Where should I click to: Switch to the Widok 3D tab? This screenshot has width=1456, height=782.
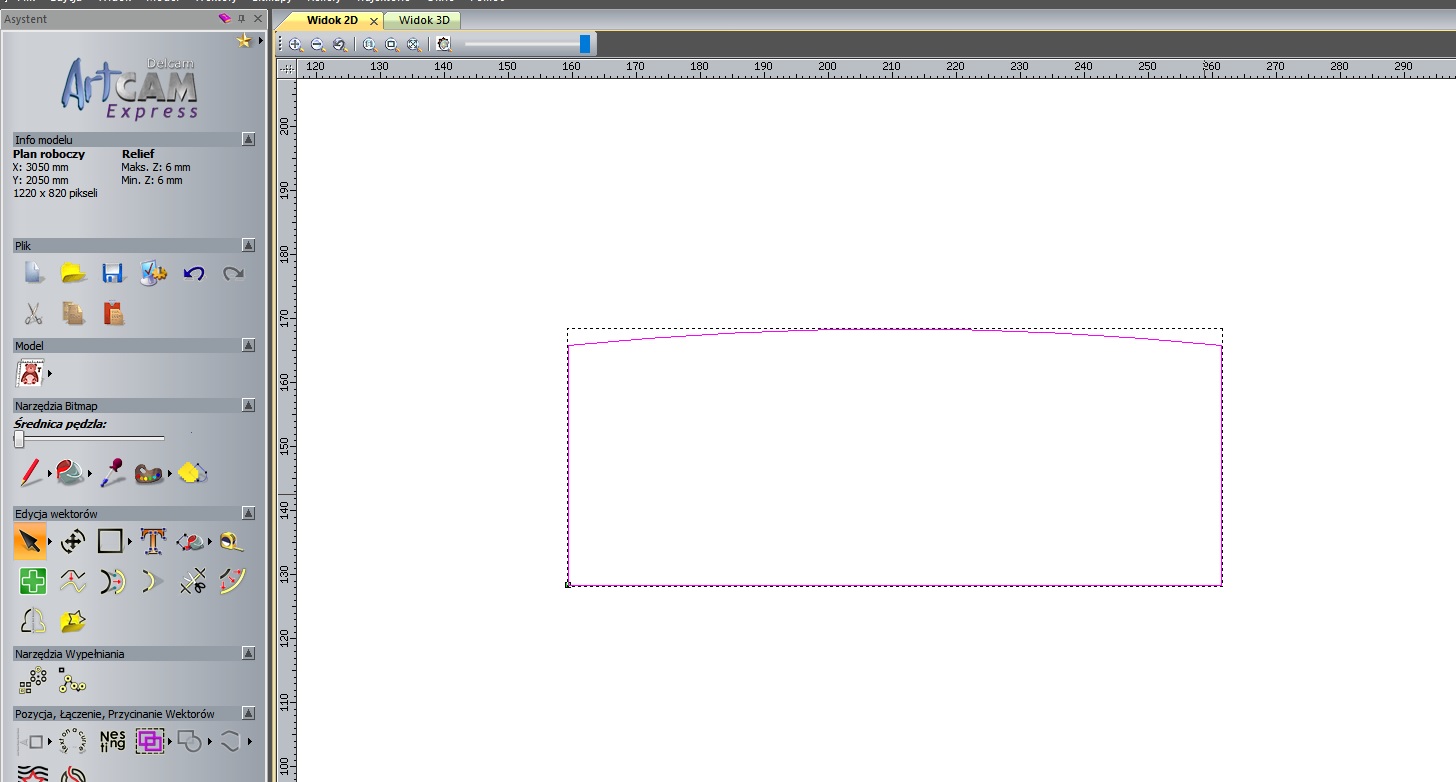[424, 20]
